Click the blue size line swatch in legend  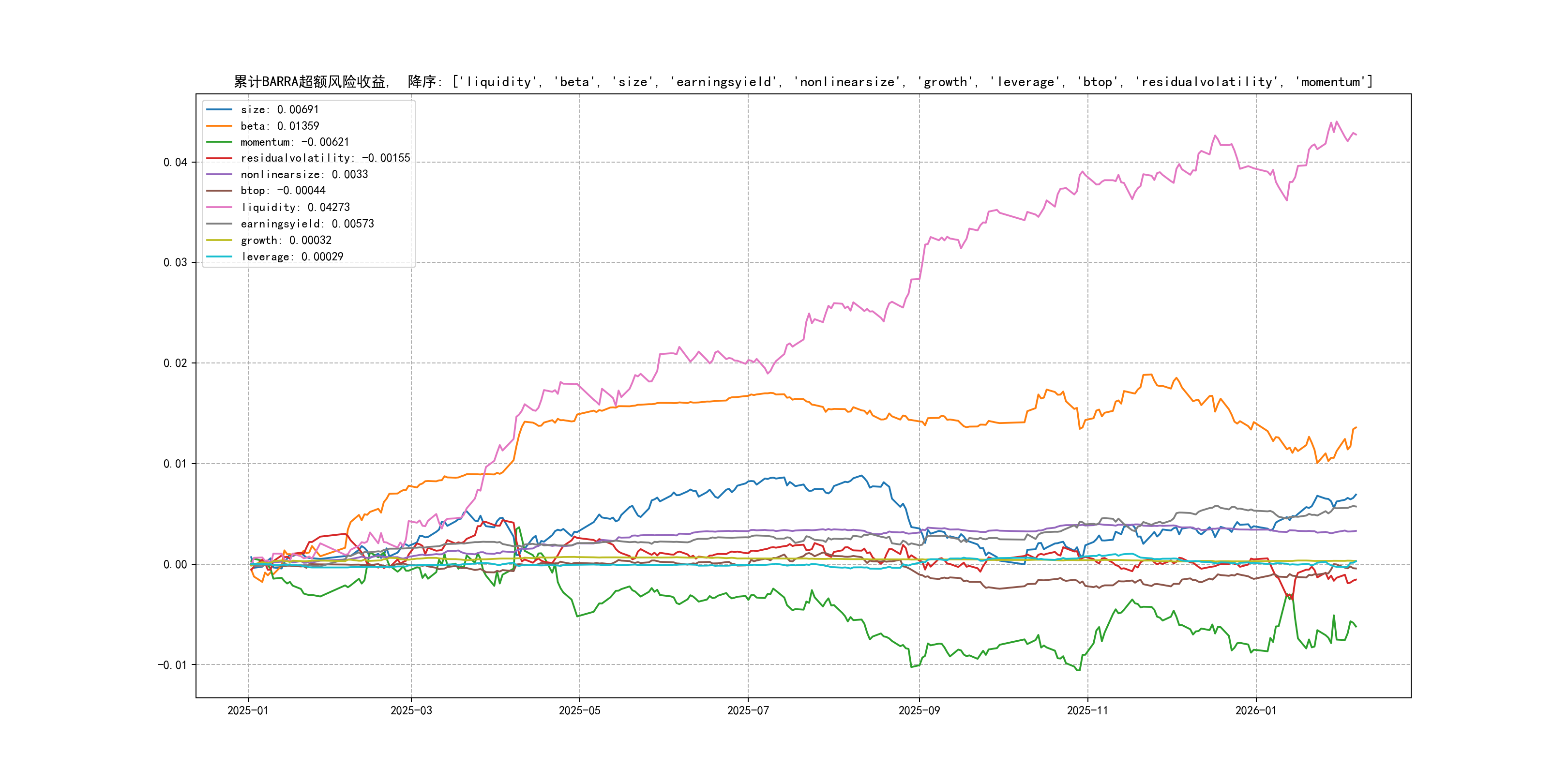[219, 109]
